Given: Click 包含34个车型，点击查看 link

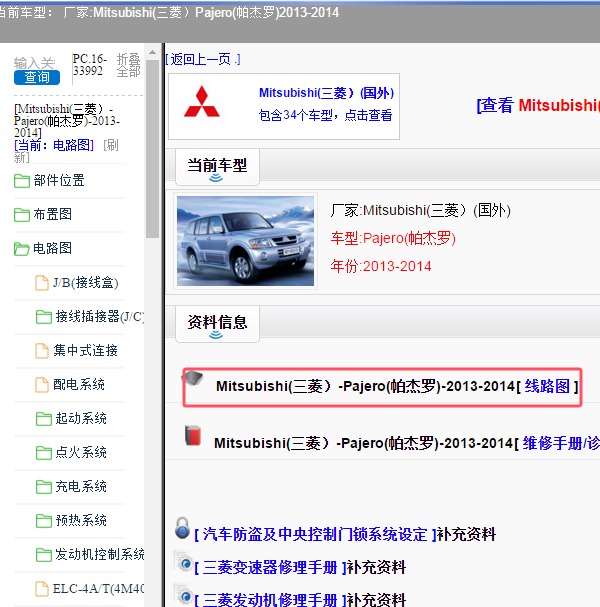Looking at the screenshot, I should click(x=325, y=115).
